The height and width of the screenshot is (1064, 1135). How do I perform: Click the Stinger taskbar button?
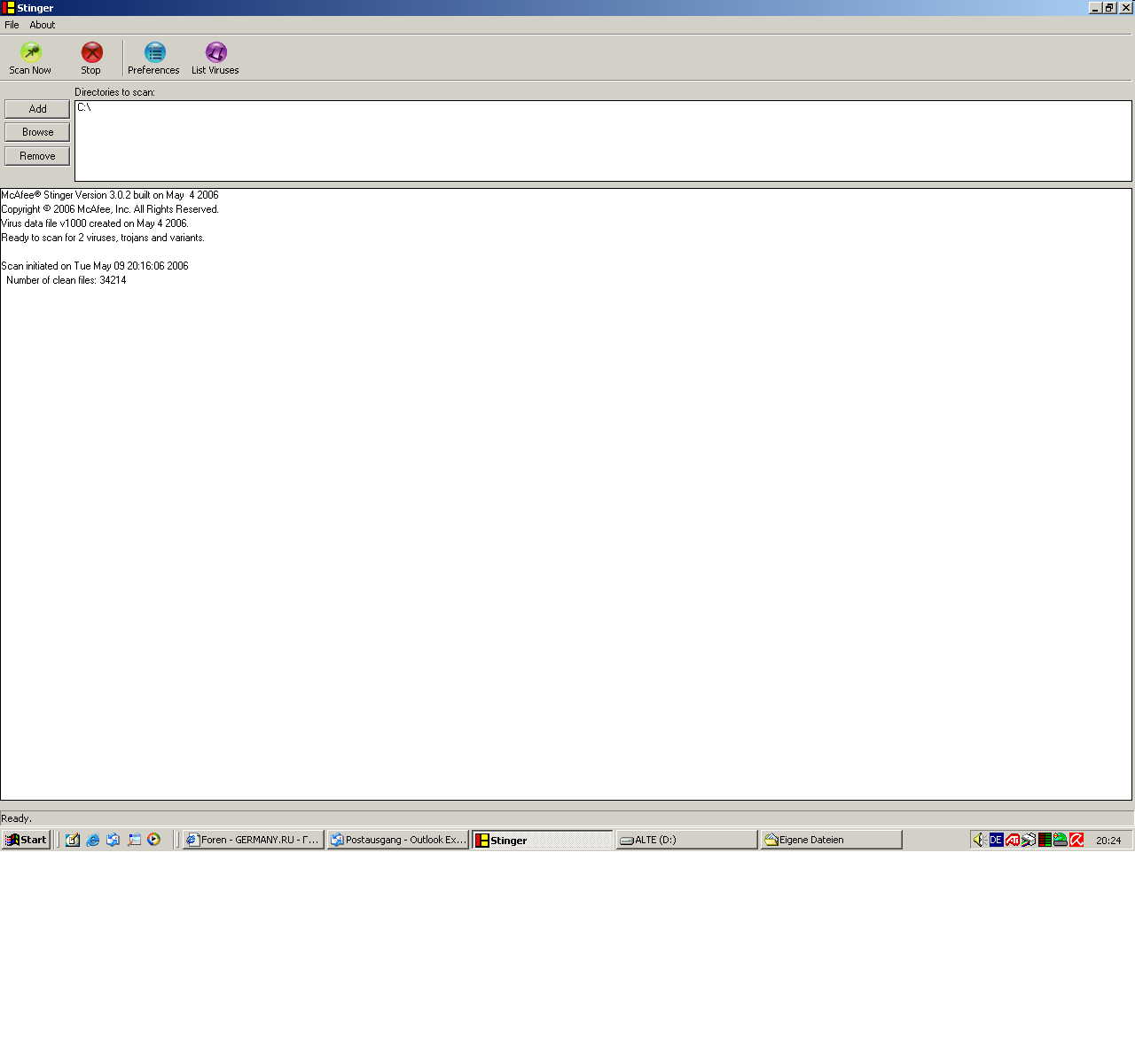(543, 840)
